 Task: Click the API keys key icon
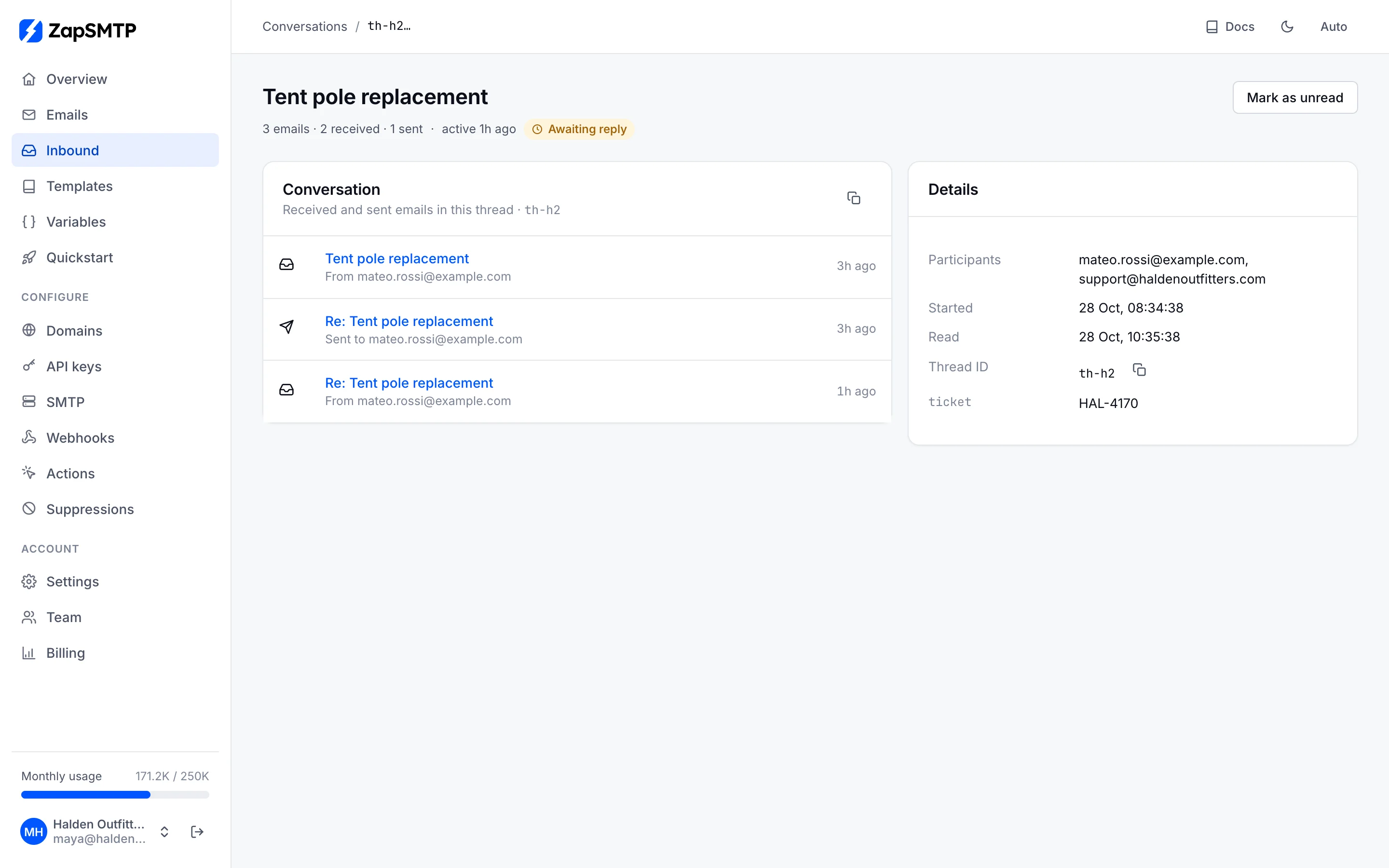(29, 366)
